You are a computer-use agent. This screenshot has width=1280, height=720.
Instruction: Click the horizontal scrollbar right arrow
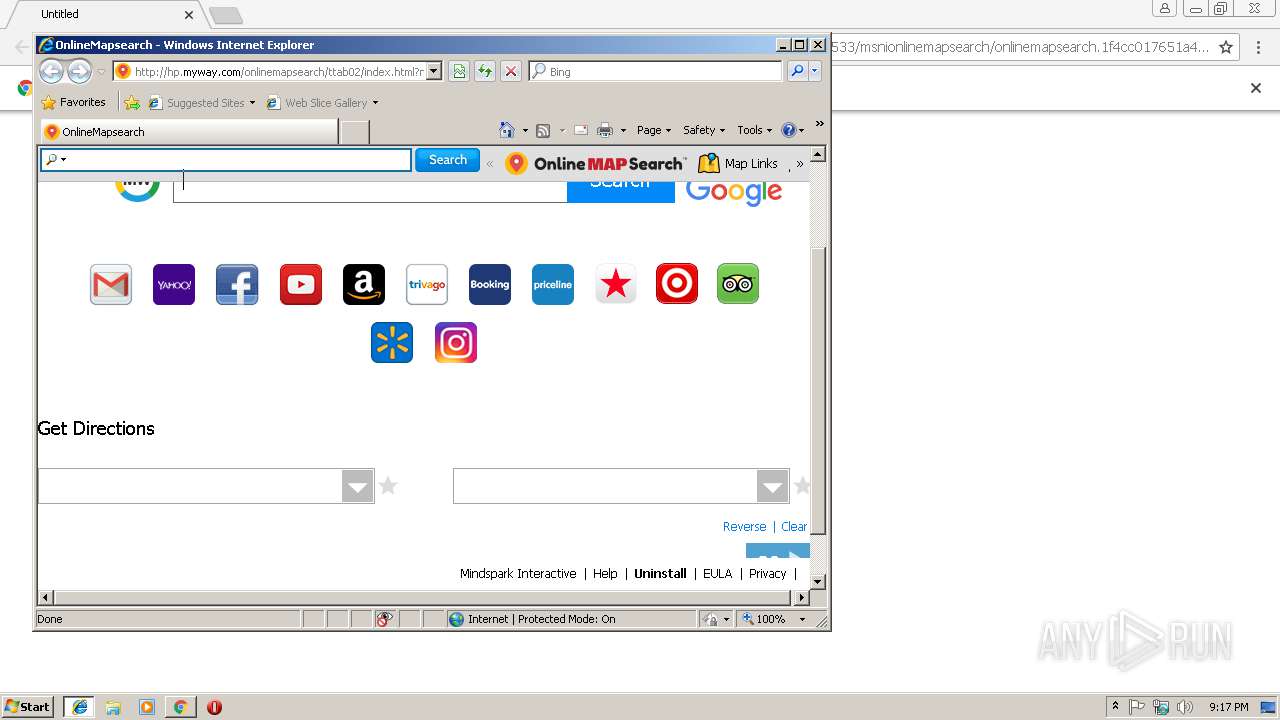[801, 597]
